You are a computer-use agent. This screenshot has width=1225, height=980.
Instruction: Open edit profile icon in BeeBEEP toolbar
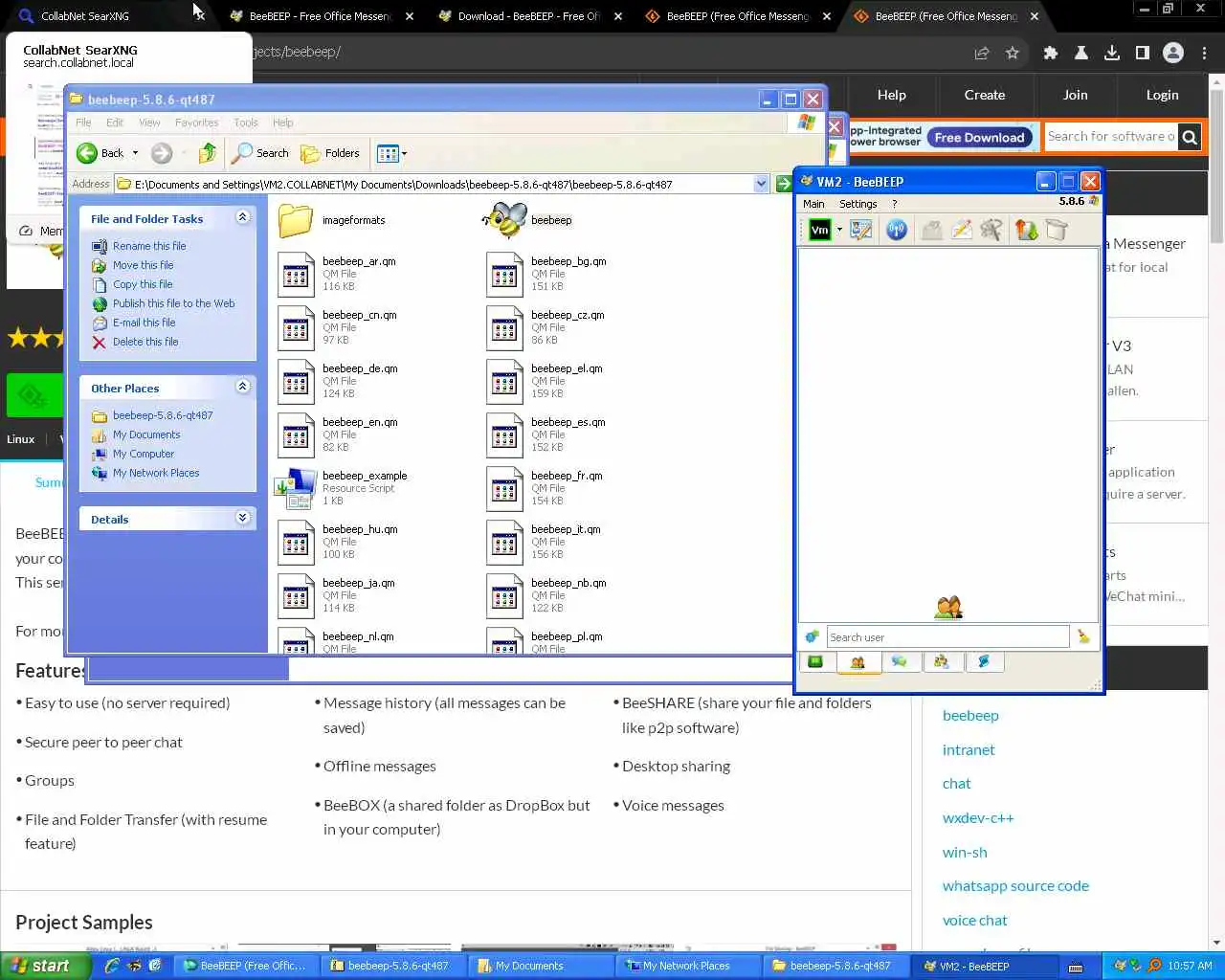(x=860, y=230)
